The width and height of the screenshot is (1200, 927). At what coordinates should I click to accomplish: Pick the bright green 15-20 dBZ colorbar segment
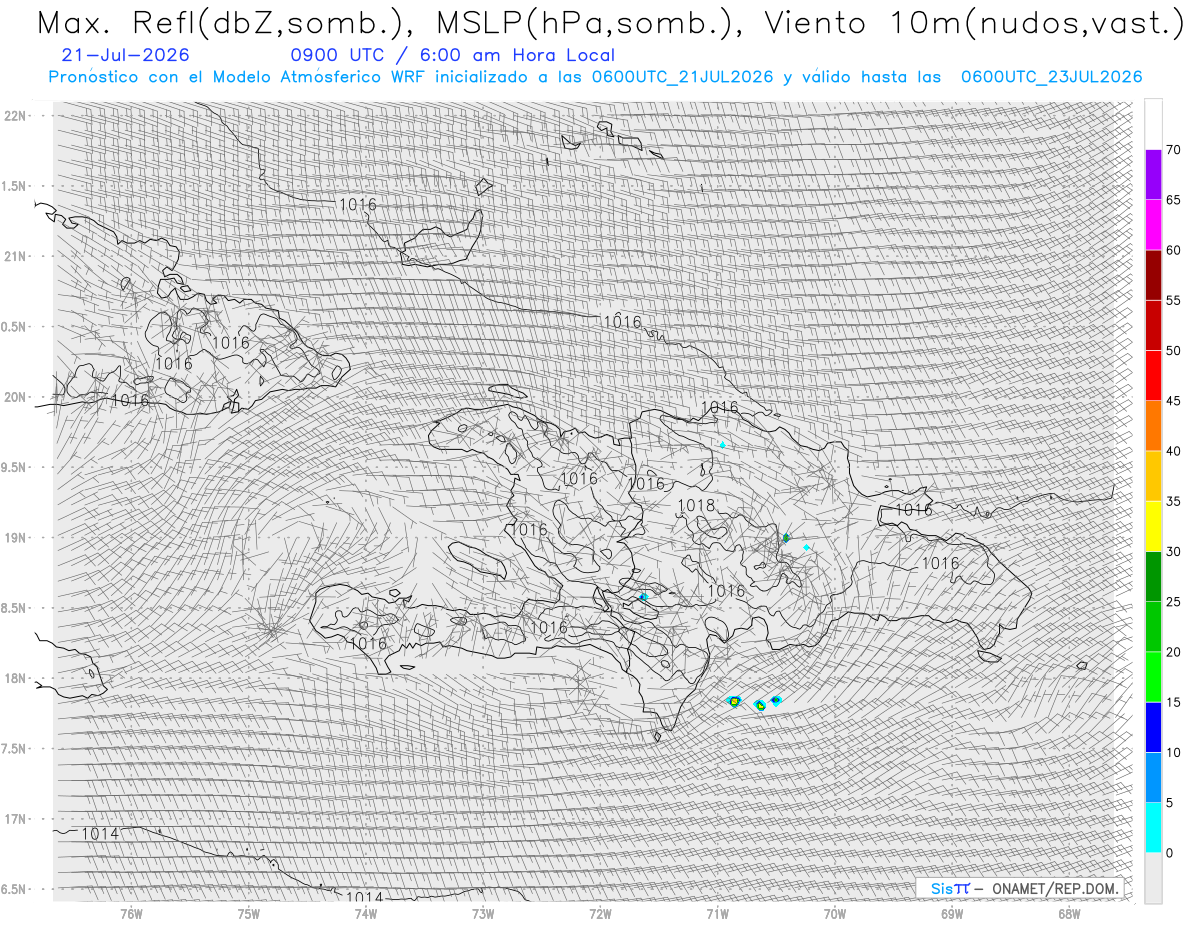(x=1153, y=677)
